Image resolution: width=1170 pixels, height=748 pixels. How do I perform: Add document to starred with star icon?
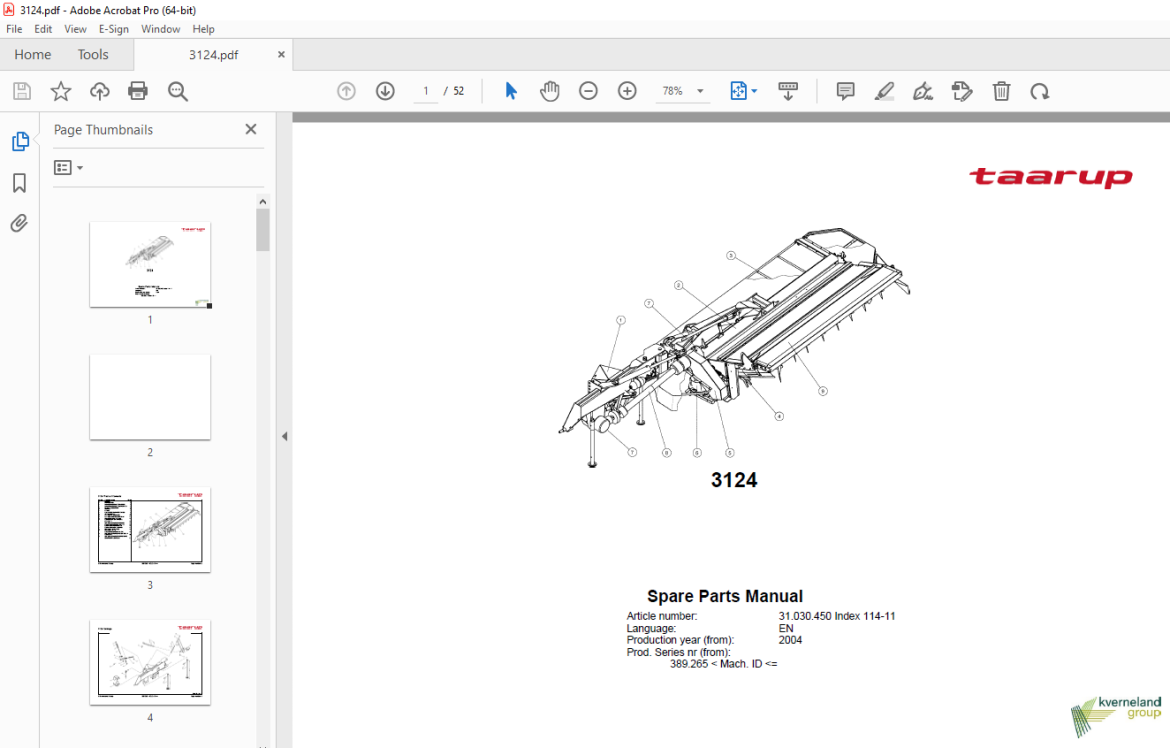(x=60, y=91)
